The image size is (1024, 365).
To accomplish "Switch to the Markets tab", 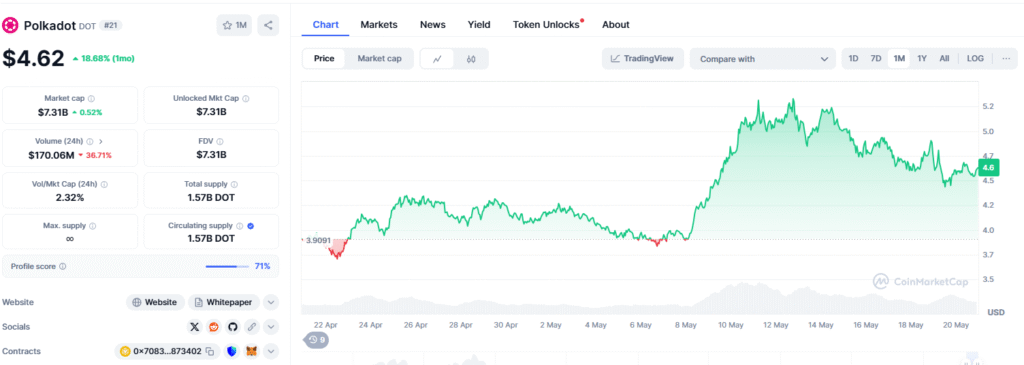I will (x=379, y=25).
